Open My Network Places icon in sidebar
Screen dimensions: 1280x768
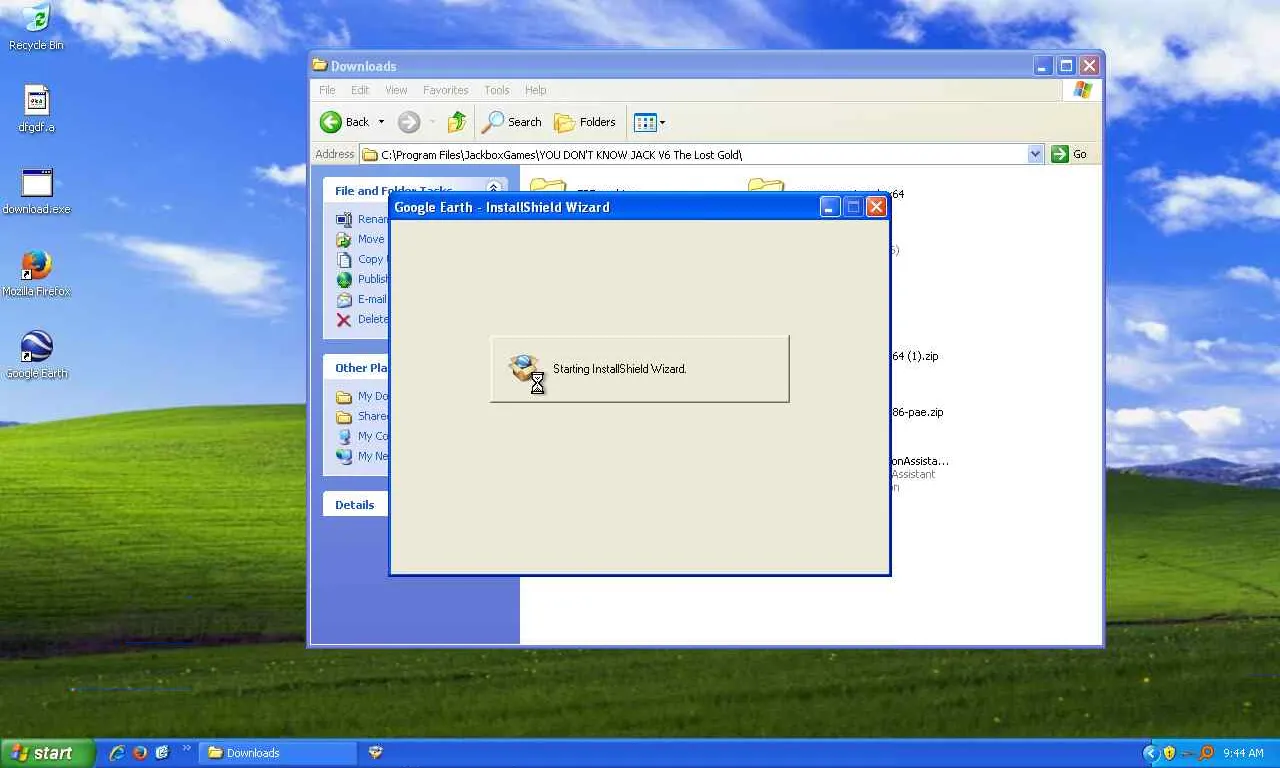(x=344, y=456)
